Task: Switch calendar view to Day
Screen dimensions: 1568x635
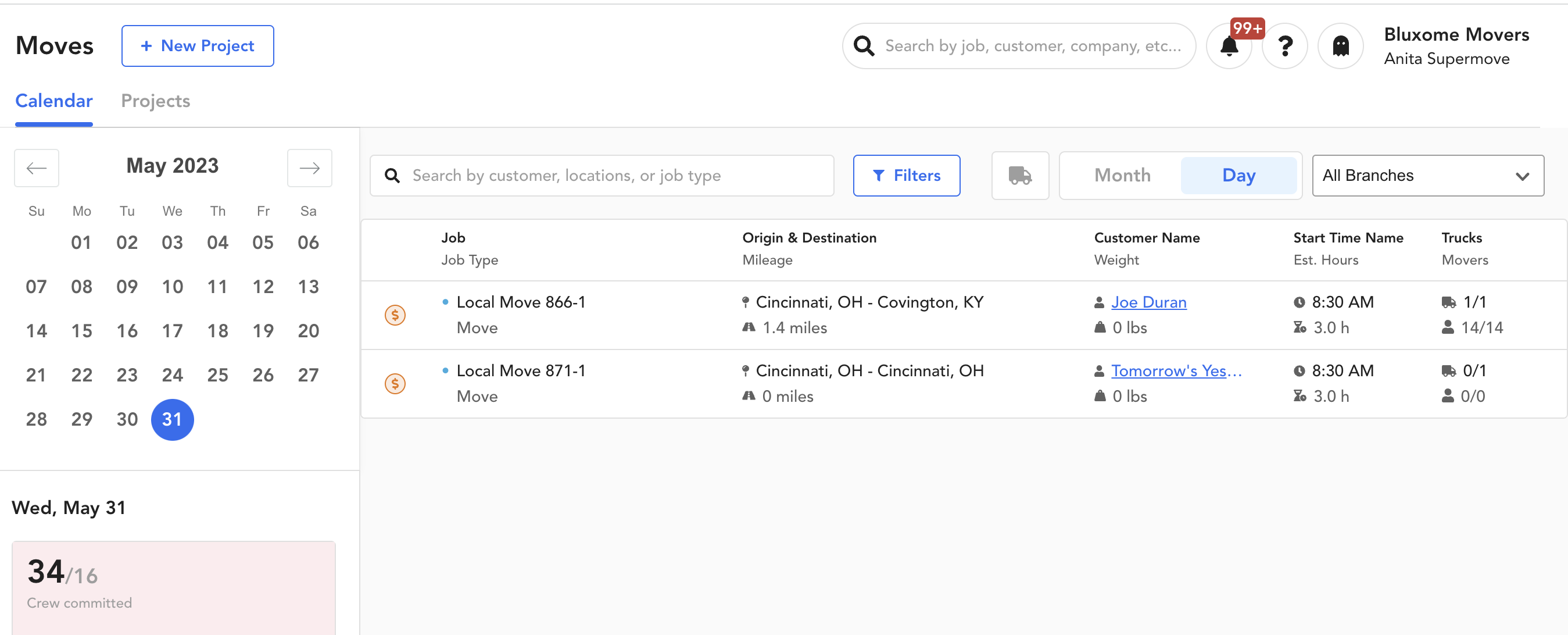Action: pos(1238,176)
